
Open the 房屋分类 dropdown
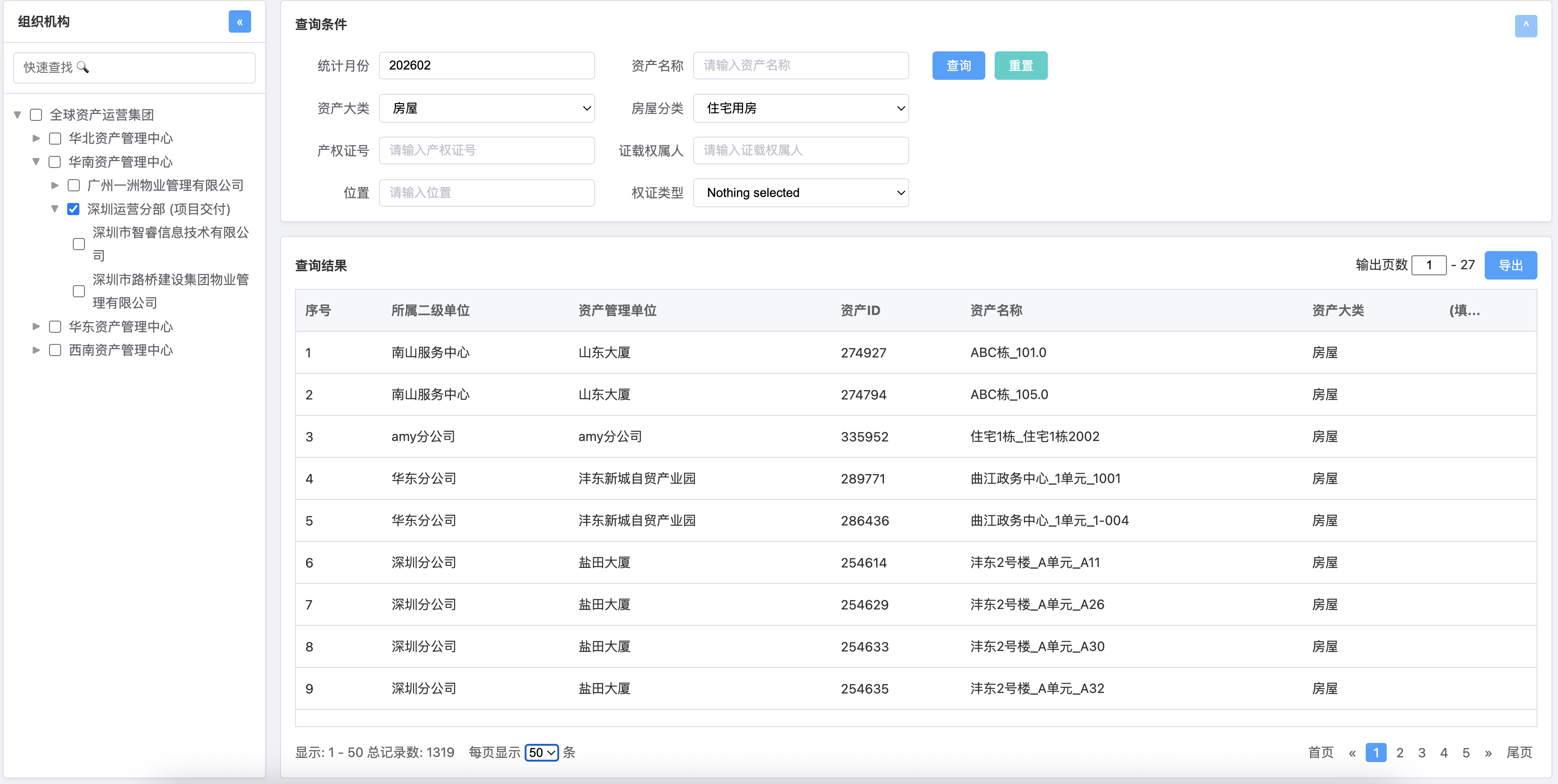[x=800, y=108]
